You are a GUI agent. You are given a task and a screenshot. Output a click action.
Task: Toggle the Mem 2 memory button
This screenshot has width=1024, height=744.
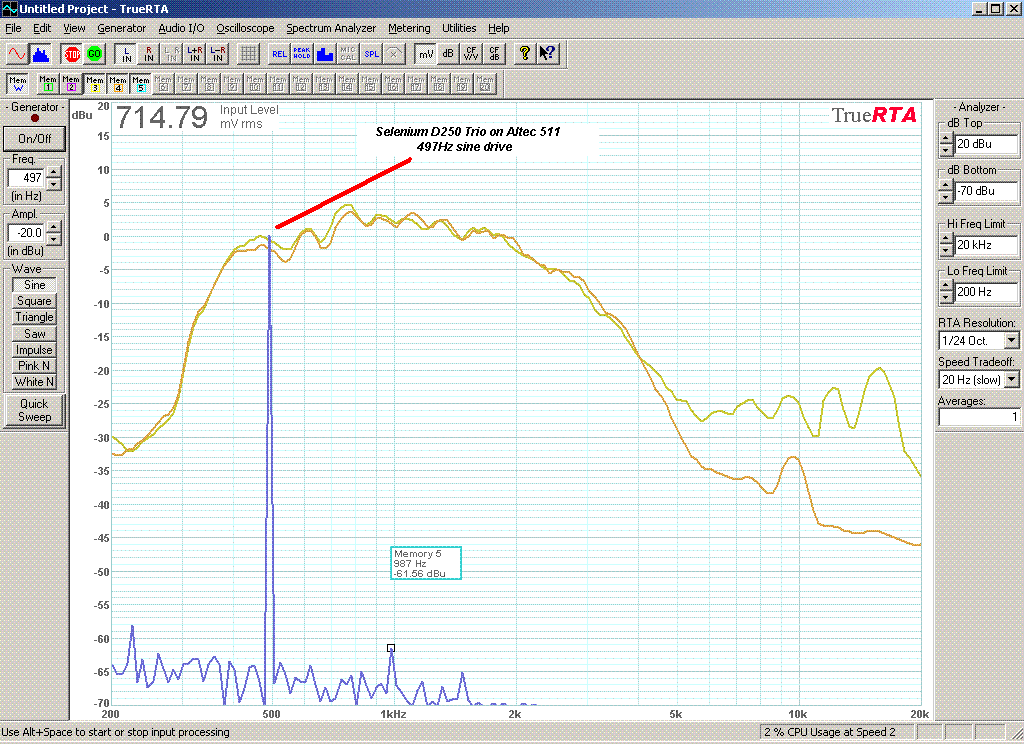71,84
